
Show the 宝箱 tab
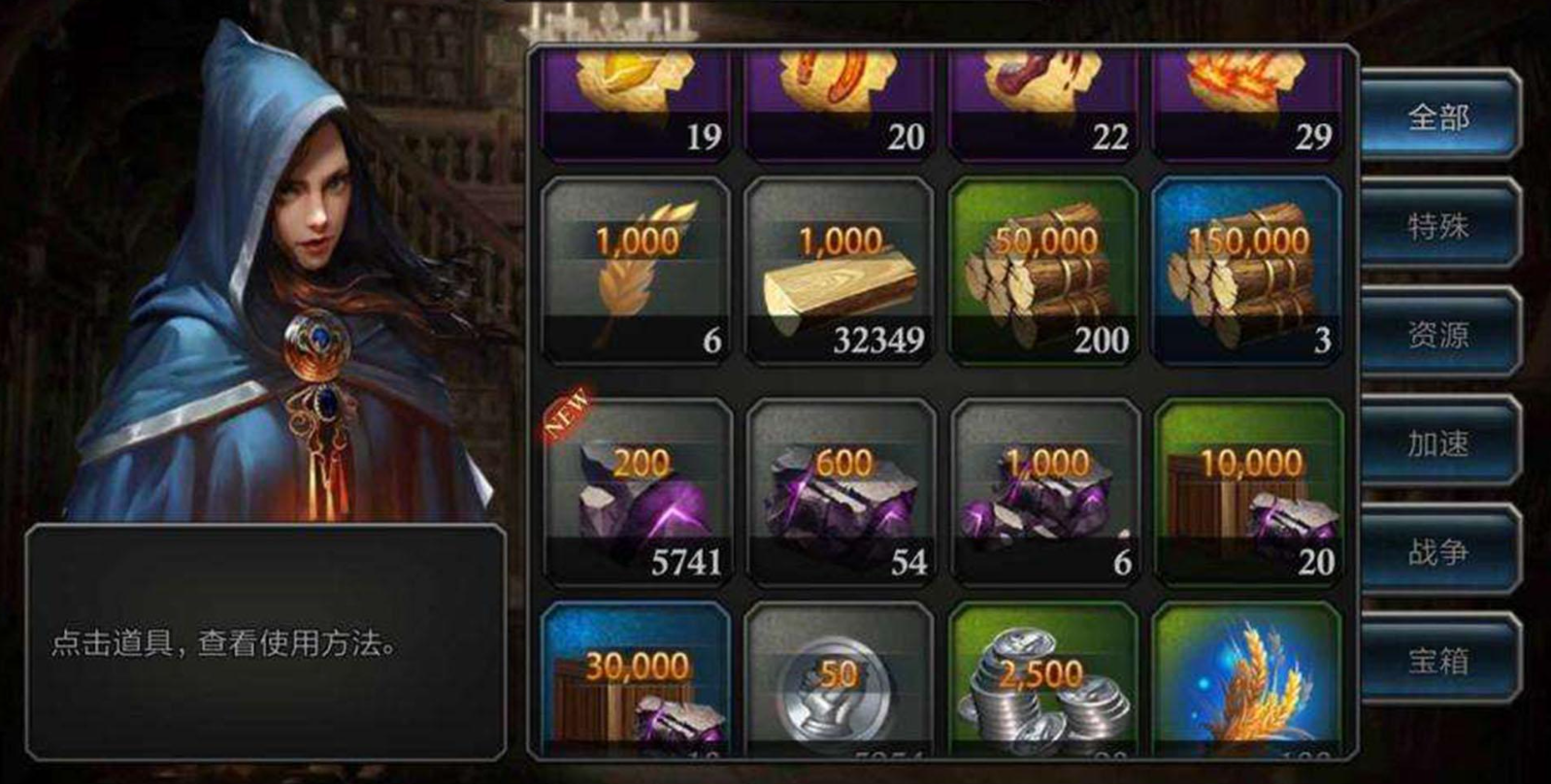pyautogui.click(x=1438, y=661)
